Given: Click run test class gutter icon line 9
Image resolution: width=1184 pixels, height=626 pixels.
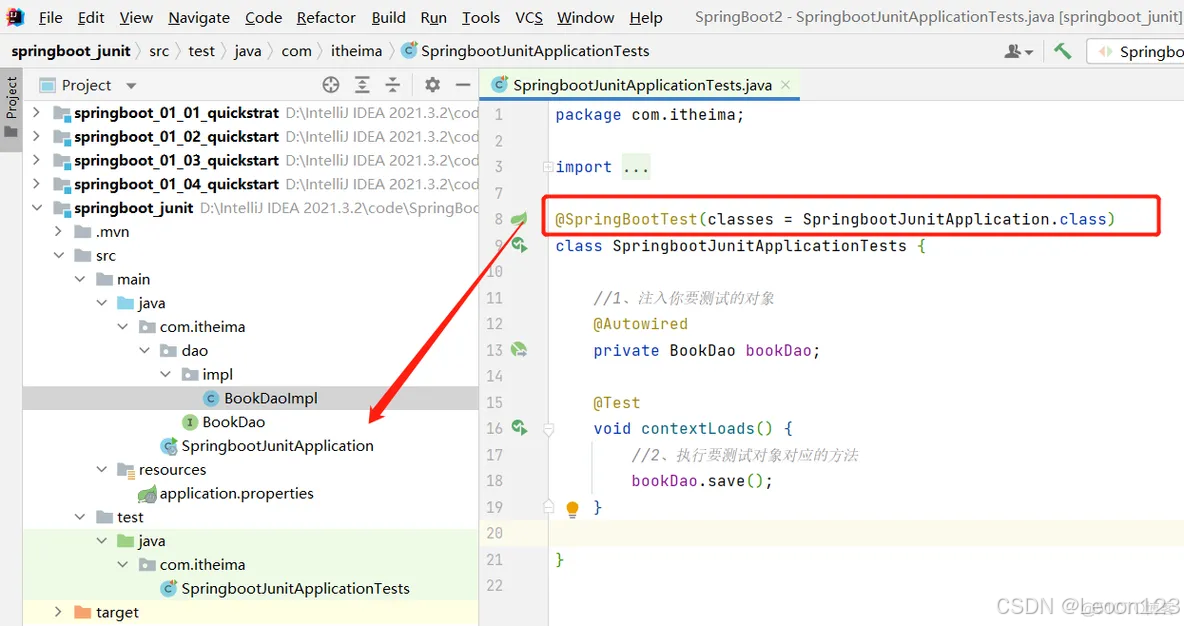Looking at the screenshot, I should 520,245.
